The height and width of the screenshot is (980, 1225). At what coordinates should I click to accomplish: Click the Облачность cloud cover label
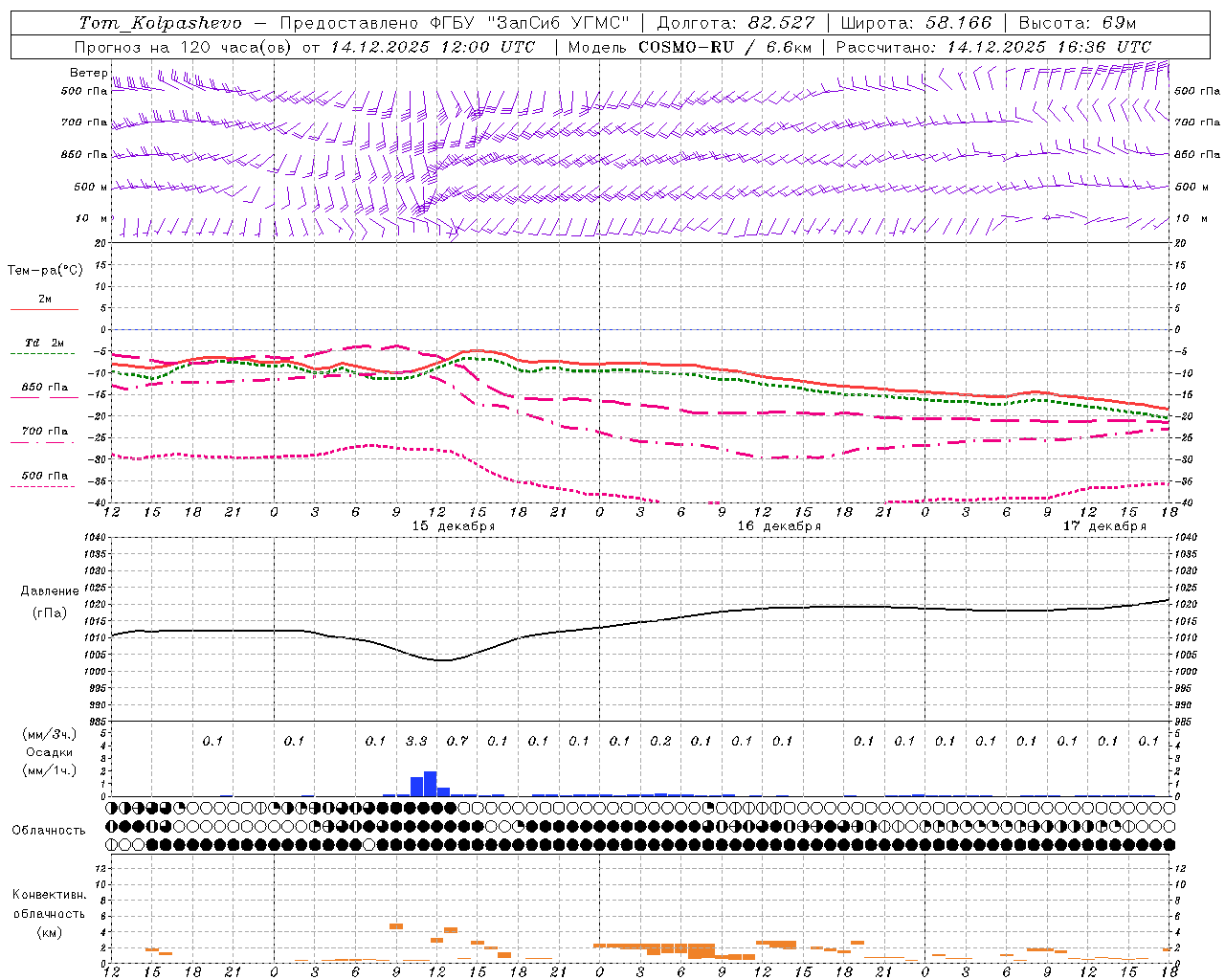coord(49,831)
